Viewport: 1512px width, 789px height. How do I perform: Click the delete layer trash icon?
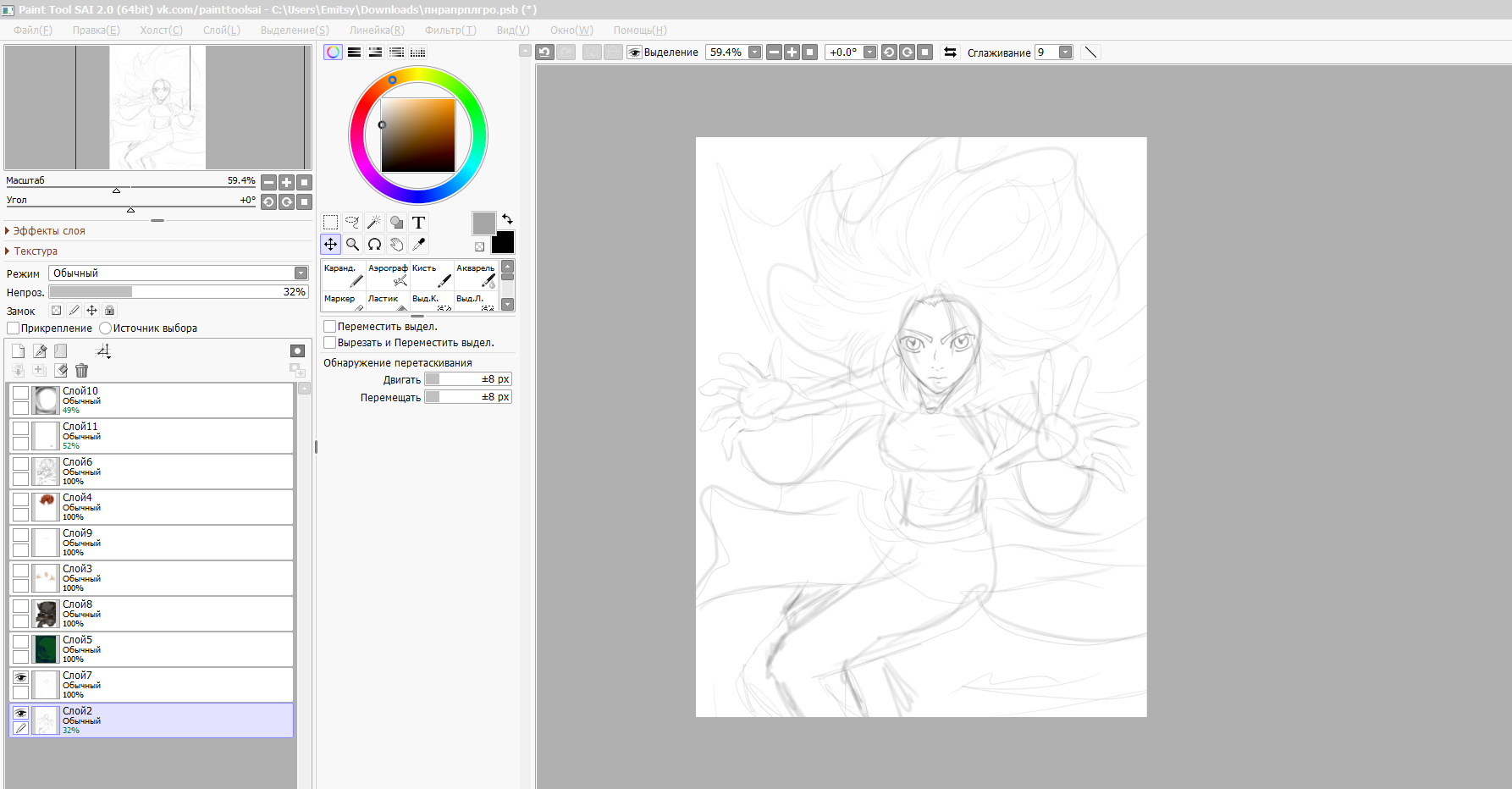81,370
